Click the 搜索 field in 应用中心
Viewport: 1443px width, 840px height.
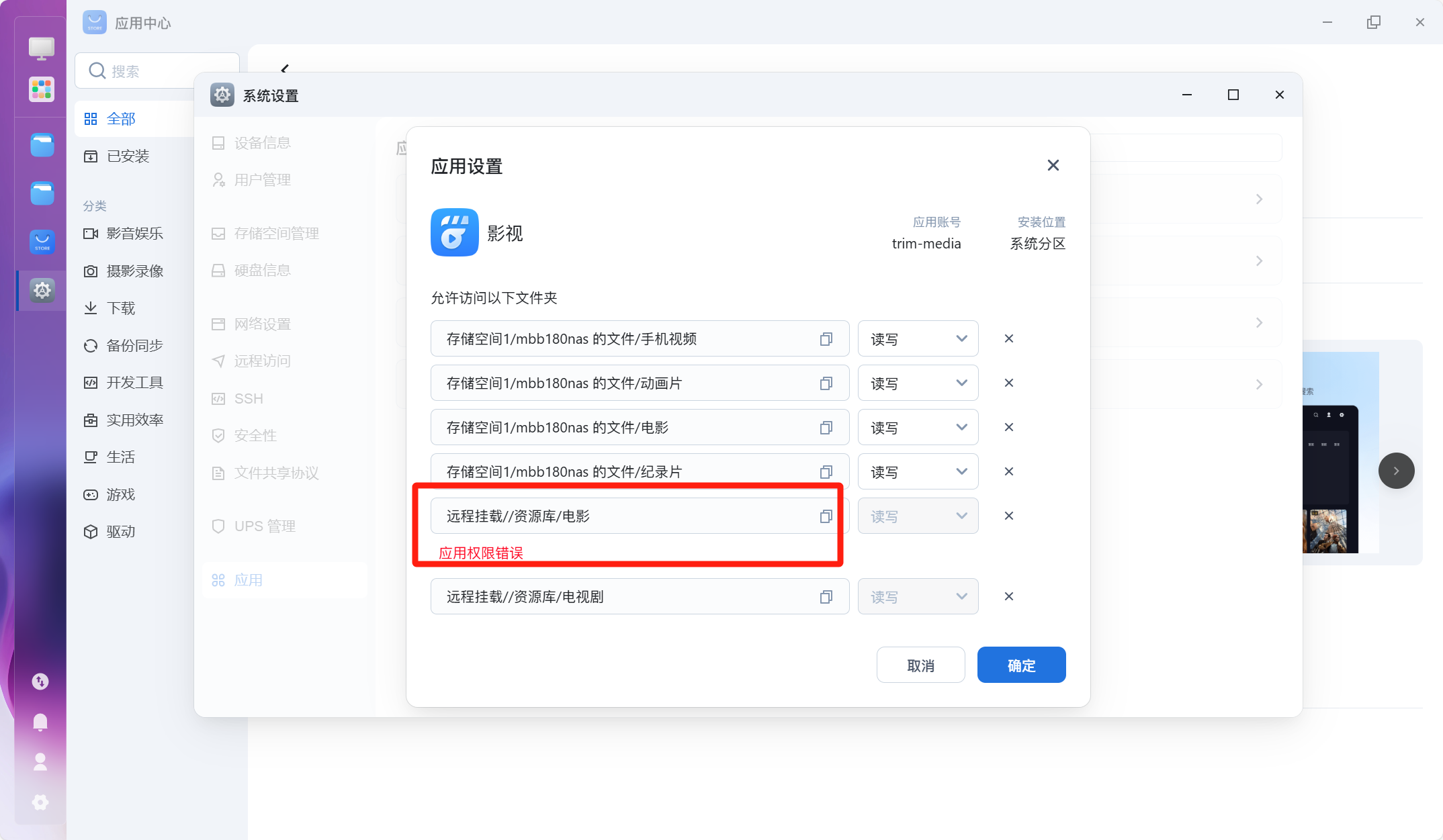157,71
